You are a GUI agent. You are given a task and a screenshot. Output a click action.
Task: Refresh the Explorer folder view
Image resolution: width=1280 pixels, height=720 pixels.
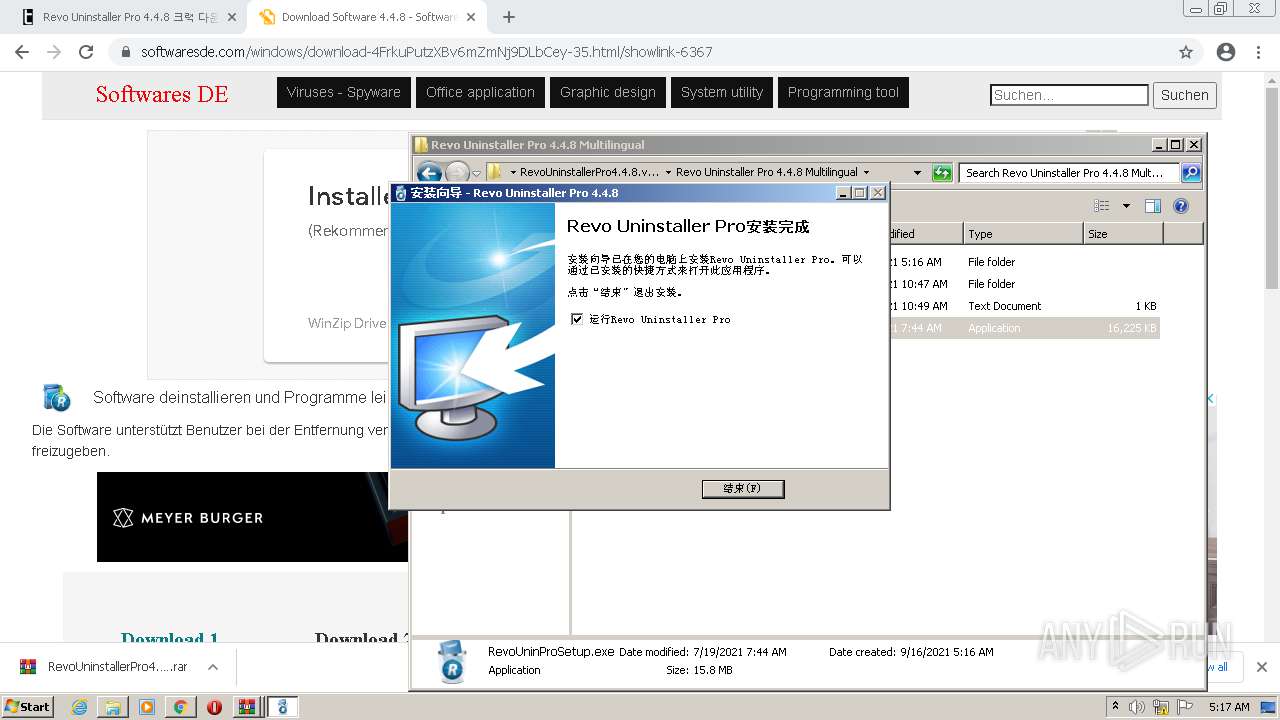941,172
